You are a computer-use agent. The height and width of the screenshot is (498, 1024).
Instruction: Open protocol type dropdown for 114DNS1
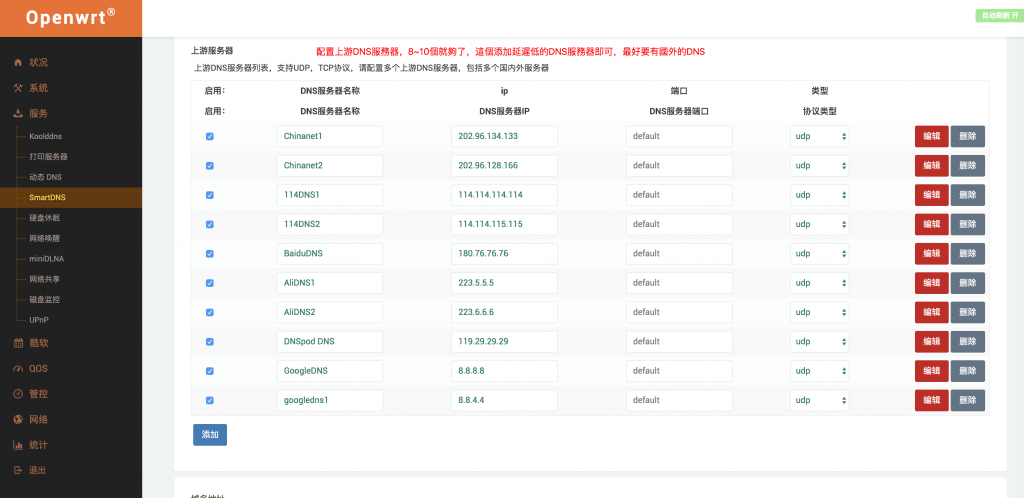pyautogui.click(x=820, y=195)
